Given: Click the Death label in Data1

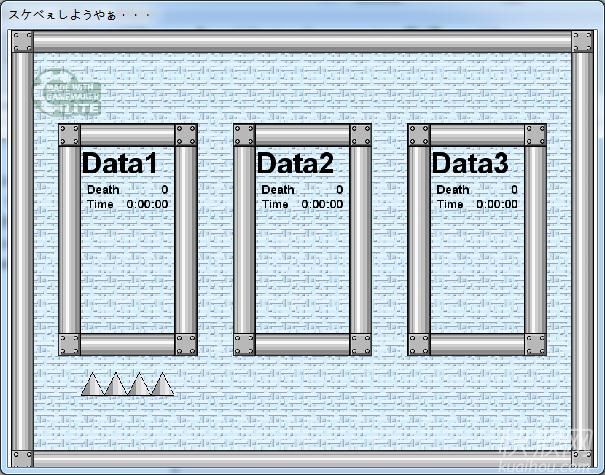Looking at the screenshot, I should tap(101, 190).
